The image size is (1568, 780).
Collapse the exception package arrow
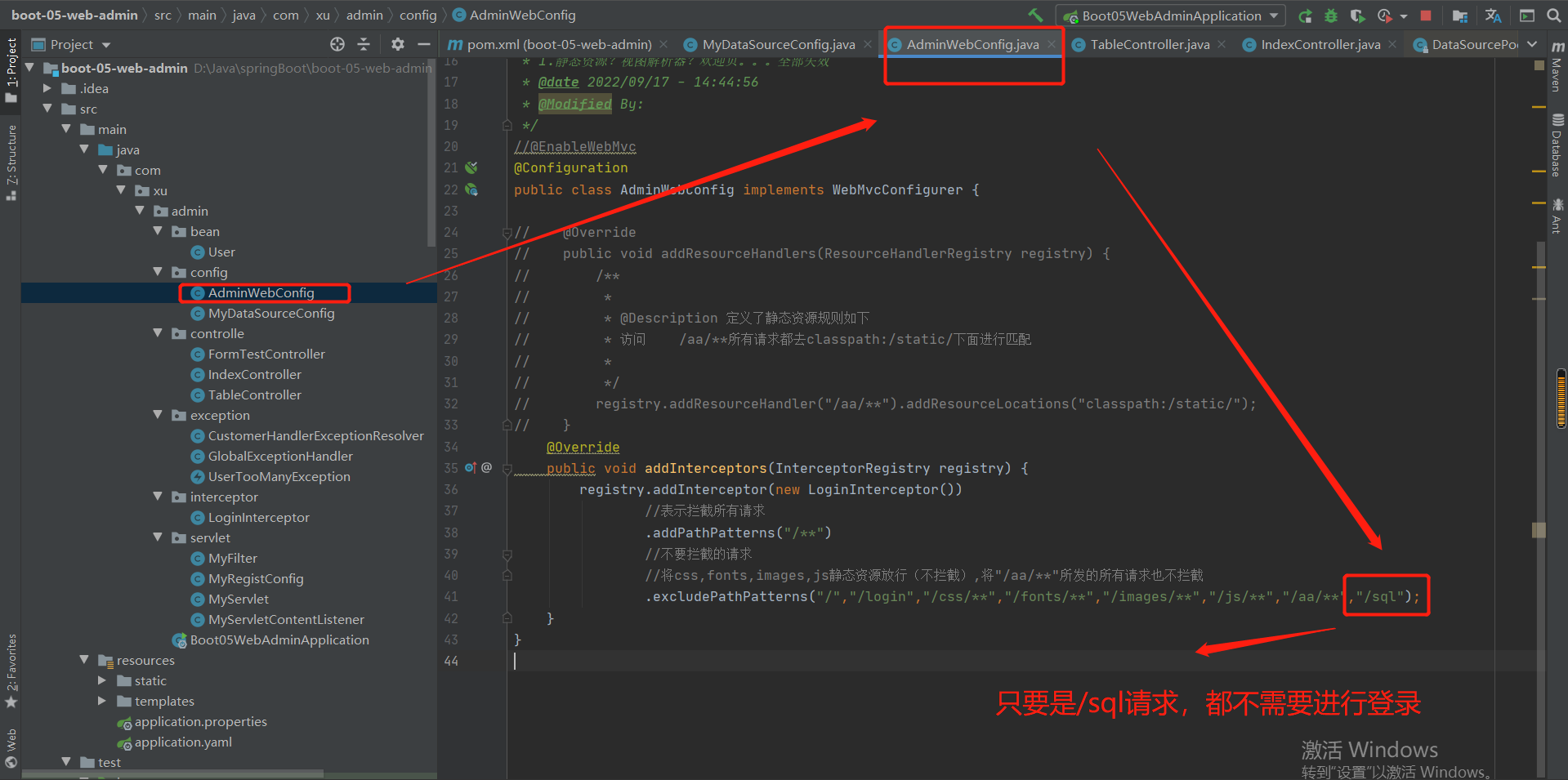tap(158, 415)
